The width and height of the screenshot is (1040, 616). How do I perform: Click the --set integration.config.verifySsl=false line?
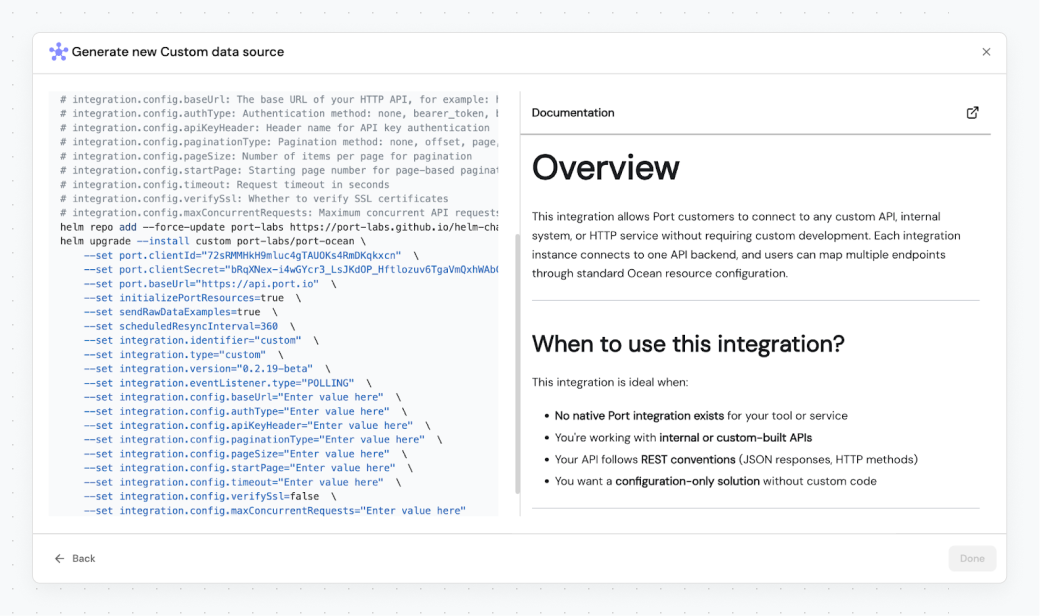pos(210,497)
